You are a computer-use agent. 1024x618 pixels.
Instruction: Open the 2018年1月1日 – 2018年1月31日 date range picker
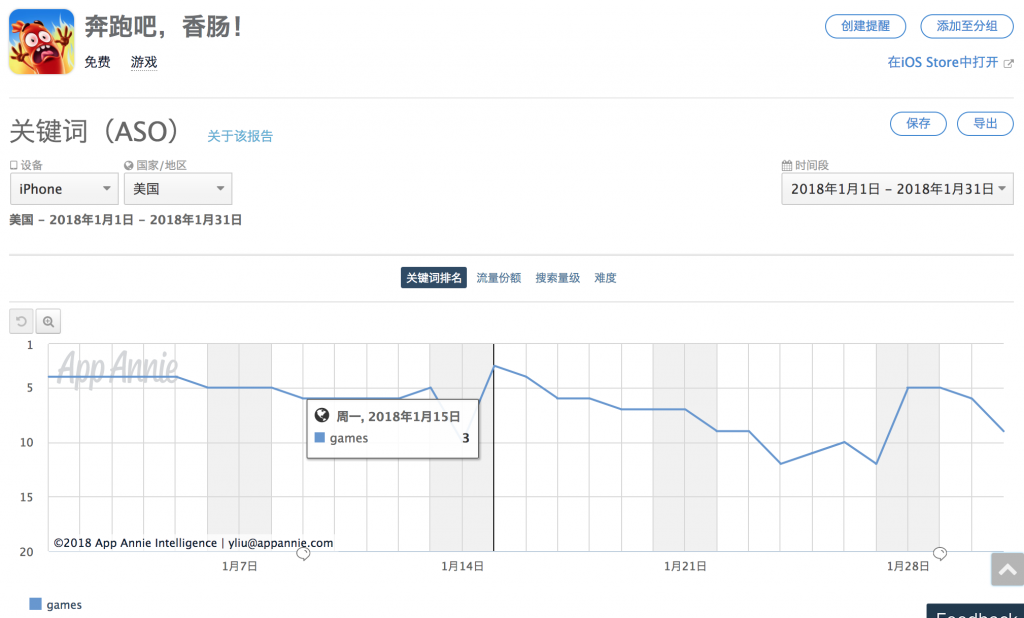click(897, 189)
